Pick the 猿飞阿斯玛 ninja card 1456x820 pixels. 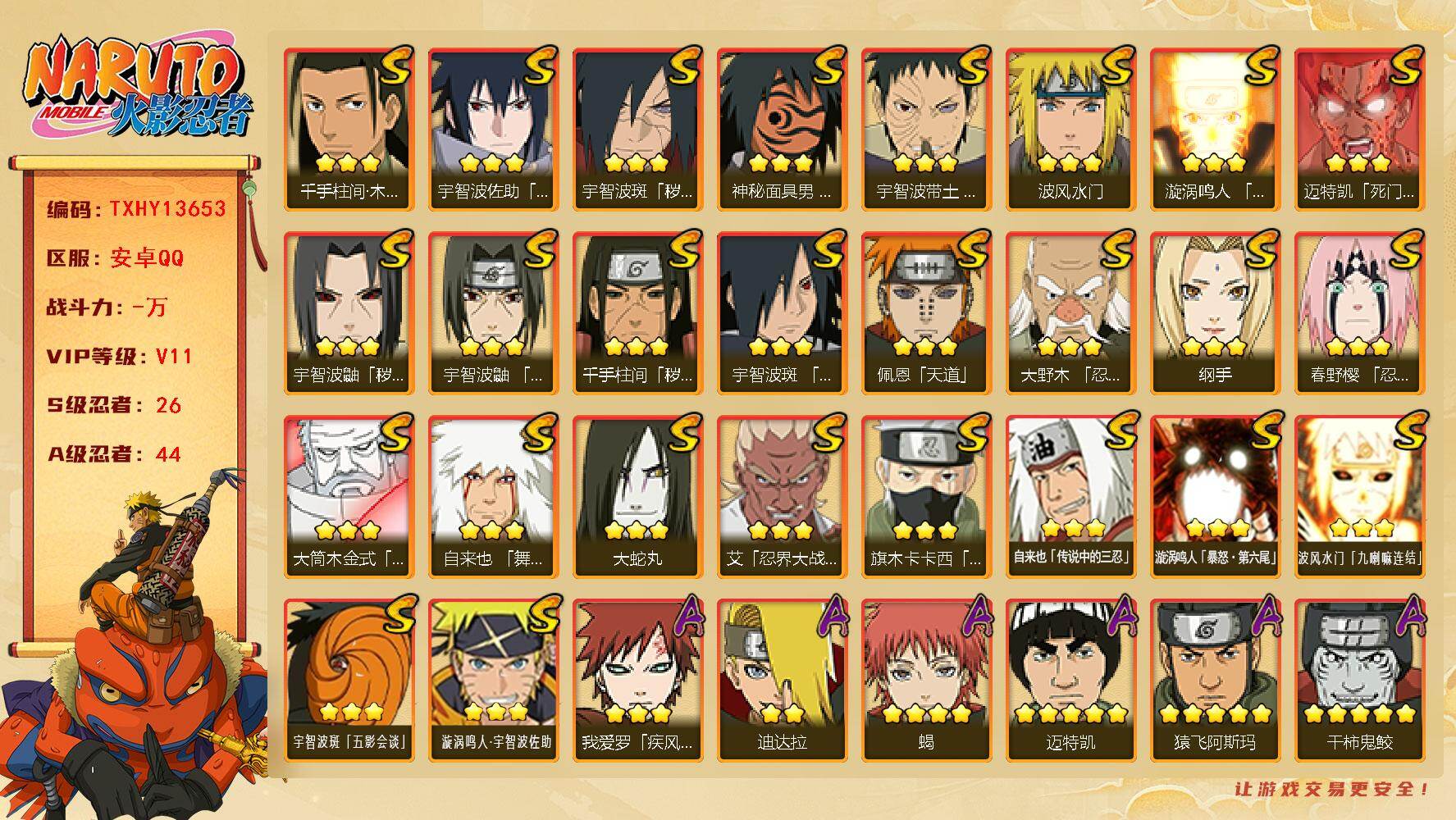click(x=1215, y=681)
